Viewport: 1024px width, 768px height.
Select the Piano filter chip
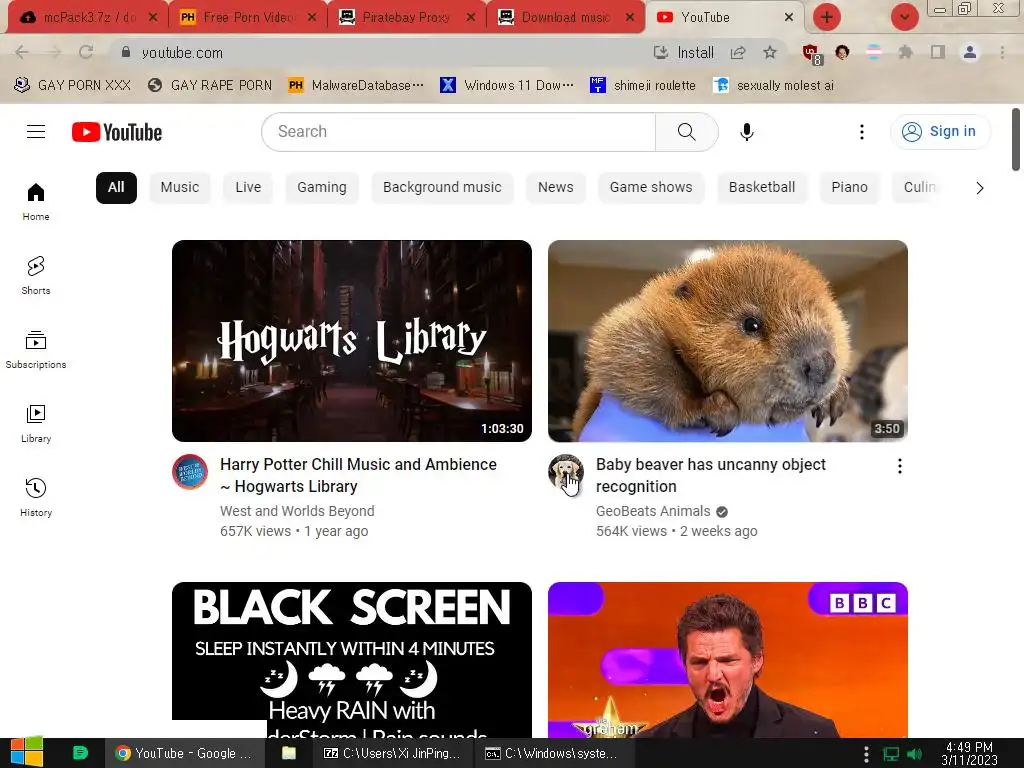coord(850,187)
